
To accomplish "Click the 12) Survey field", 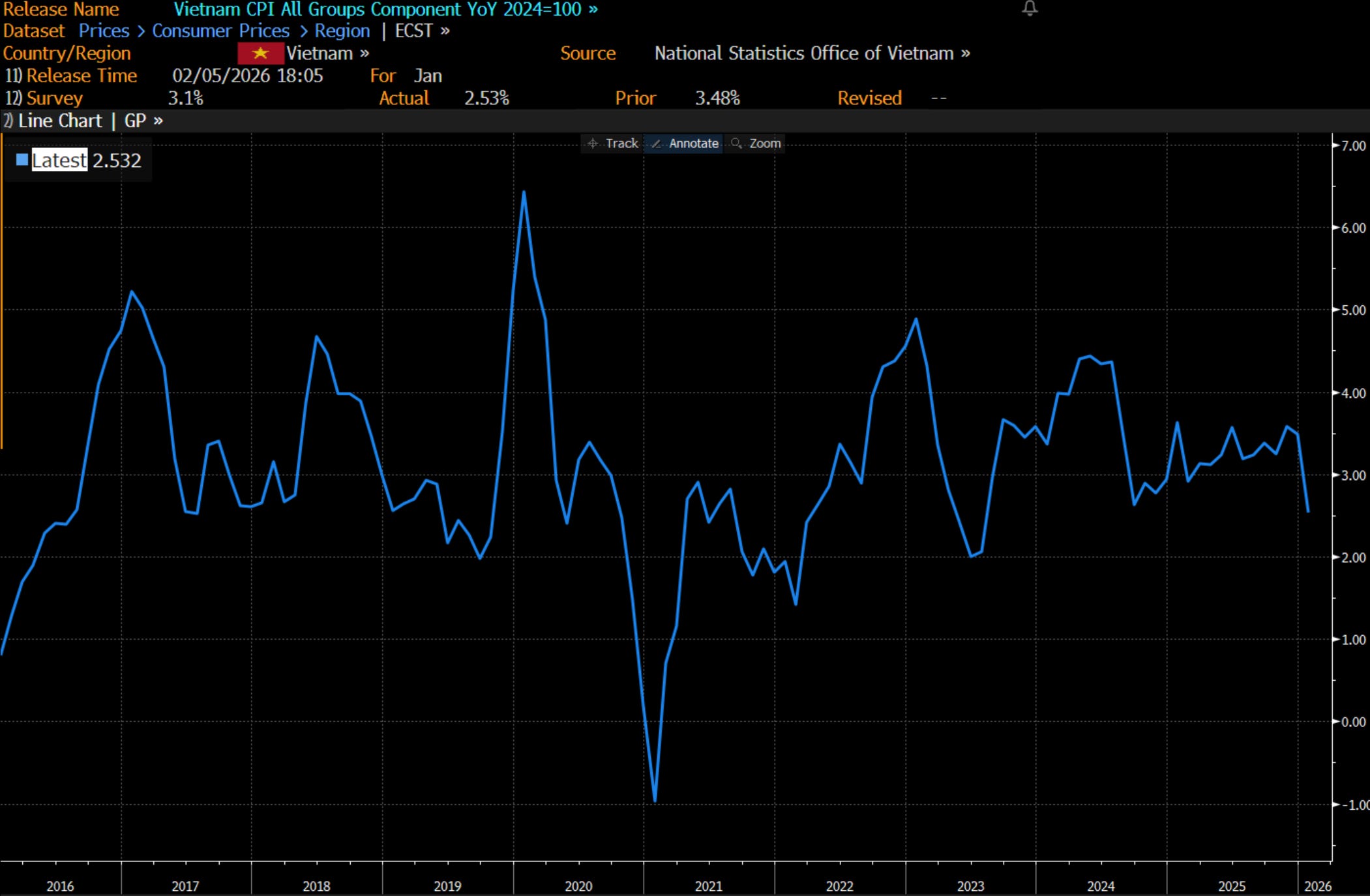I will click(x=44, y=98).
